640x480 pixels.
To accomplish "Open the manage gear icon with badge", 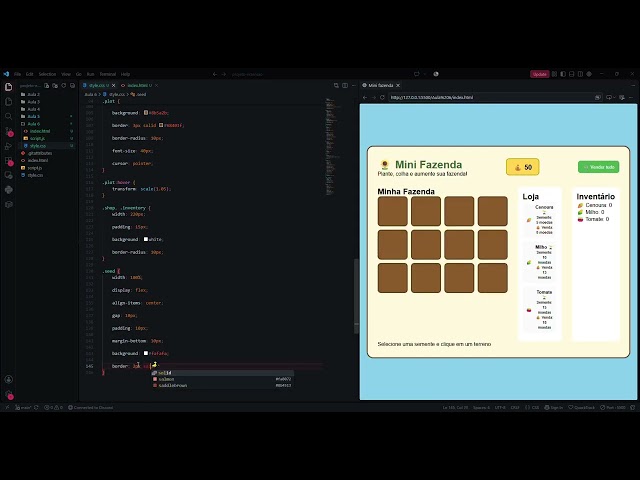I will [x=9, y=394].
